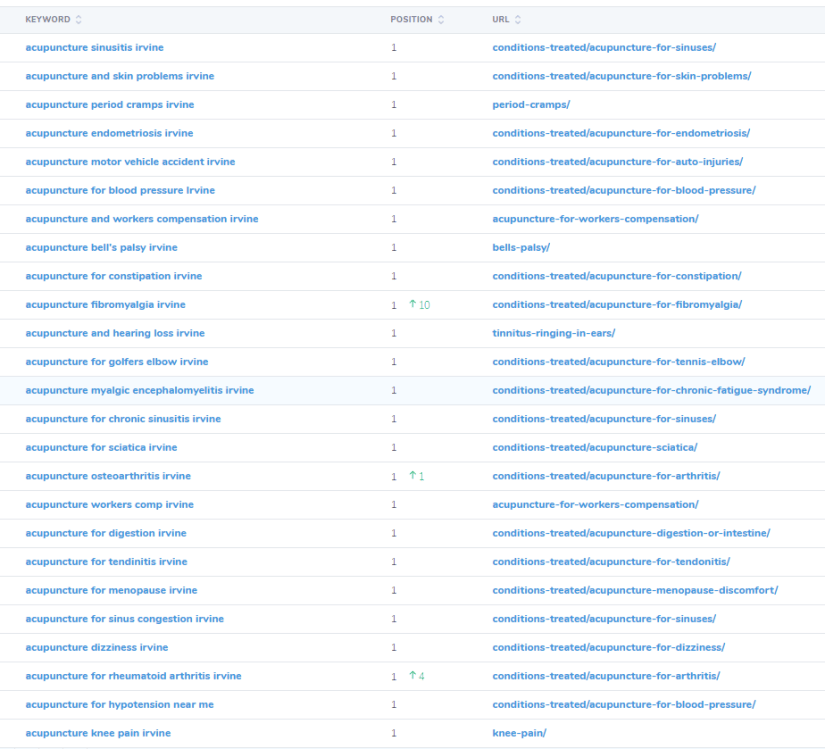Open keyword 'acupuncture dizziness irvine'

(x=97, y=647)
